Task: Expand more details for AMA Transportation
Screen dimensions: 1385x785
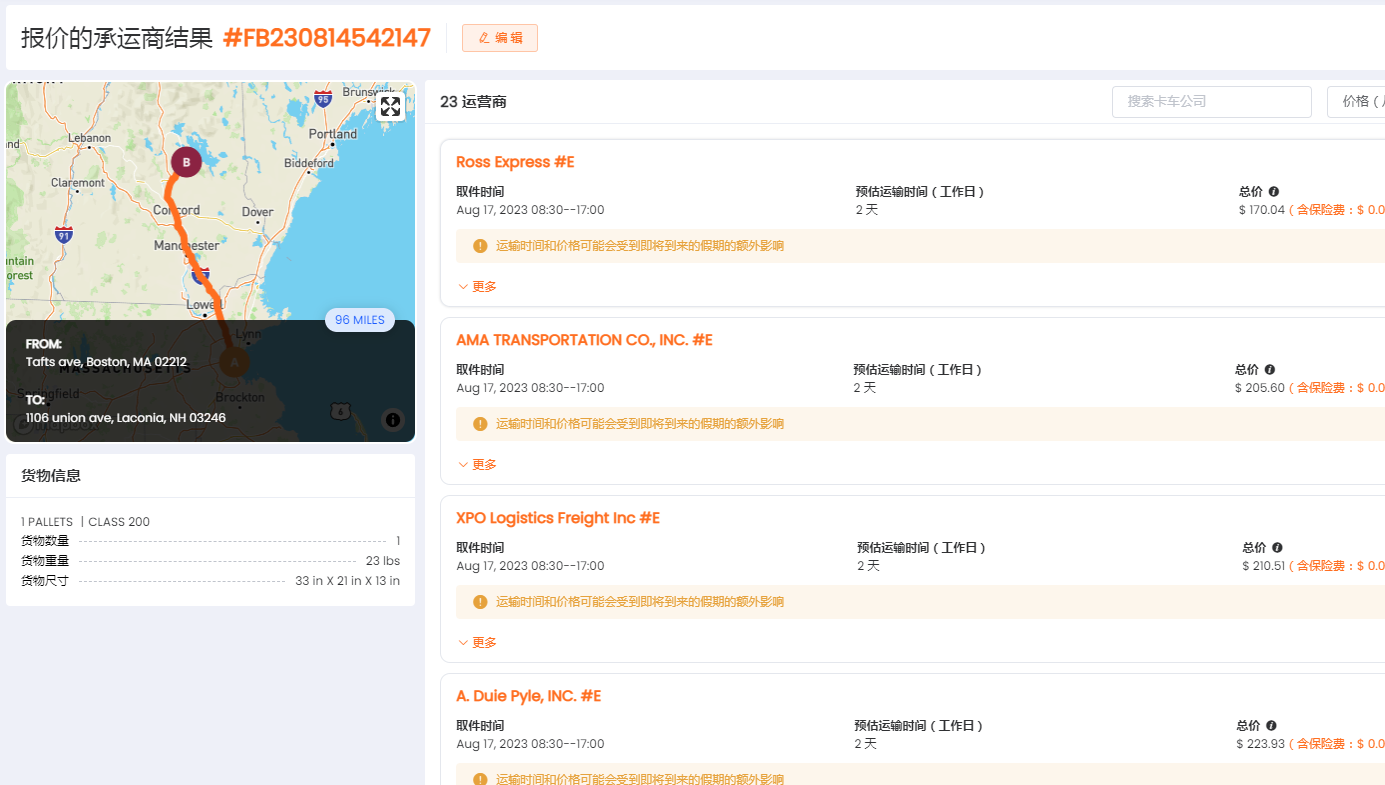Action: [x=477, y=465]
